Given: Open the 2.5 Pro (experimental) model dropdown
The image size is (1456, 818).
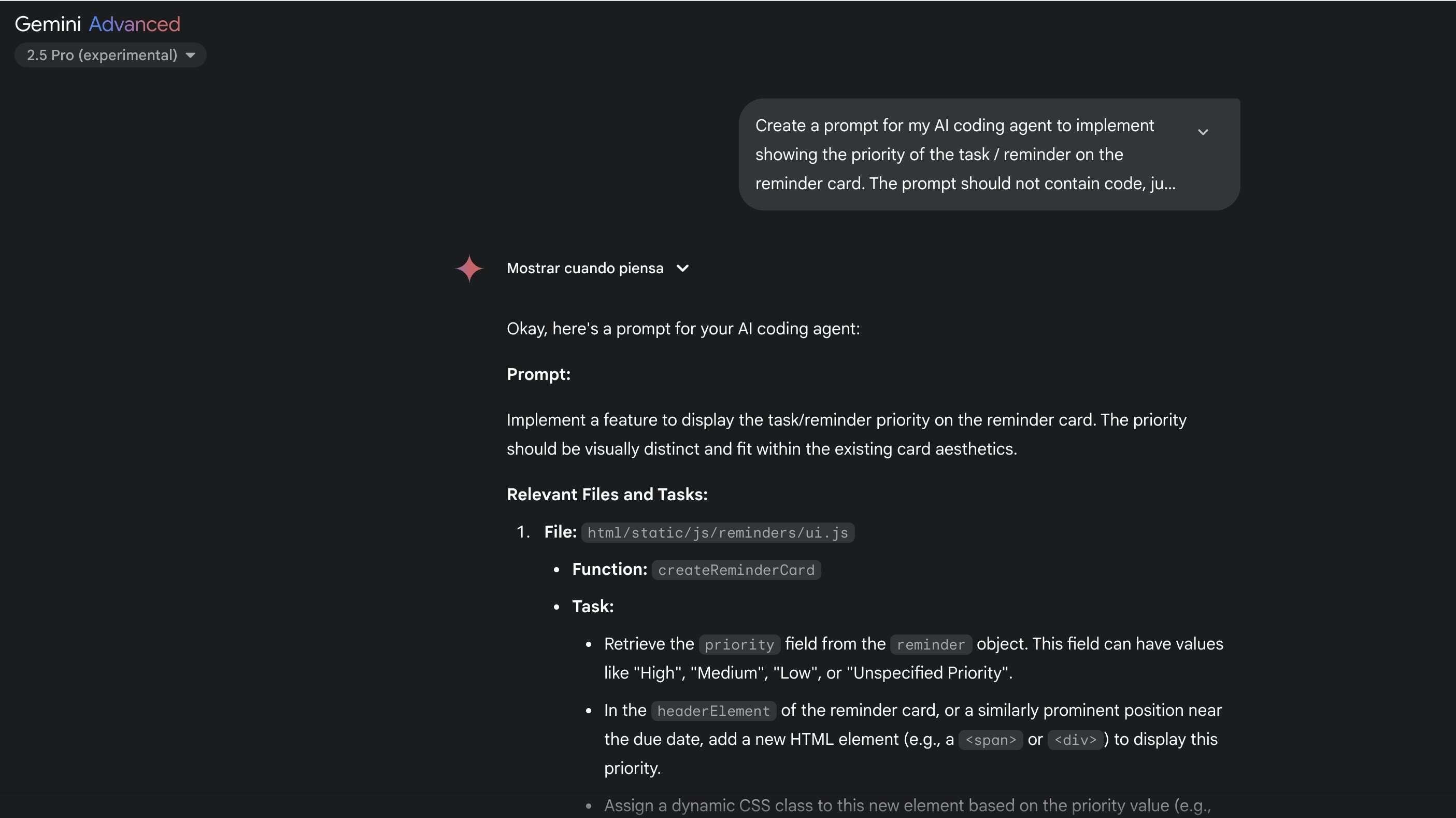Looking at the screenshot, I should click(x=110, y=55).
